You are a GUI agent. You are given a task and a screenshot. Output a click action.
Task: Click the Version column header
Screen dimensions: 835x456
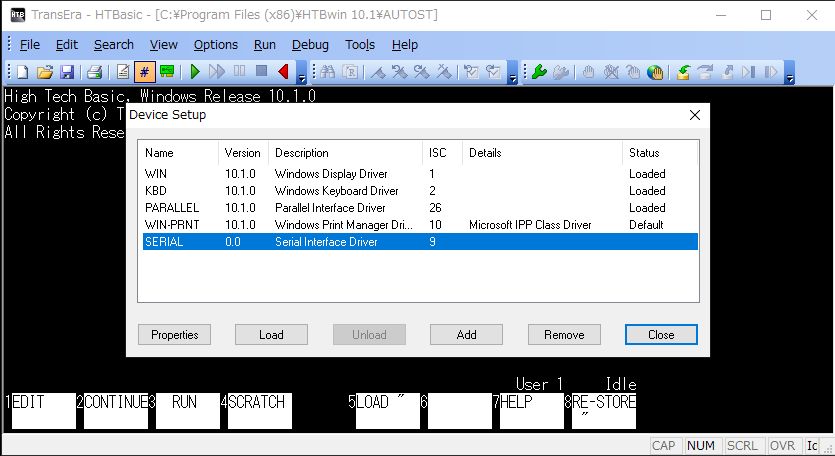243,153
